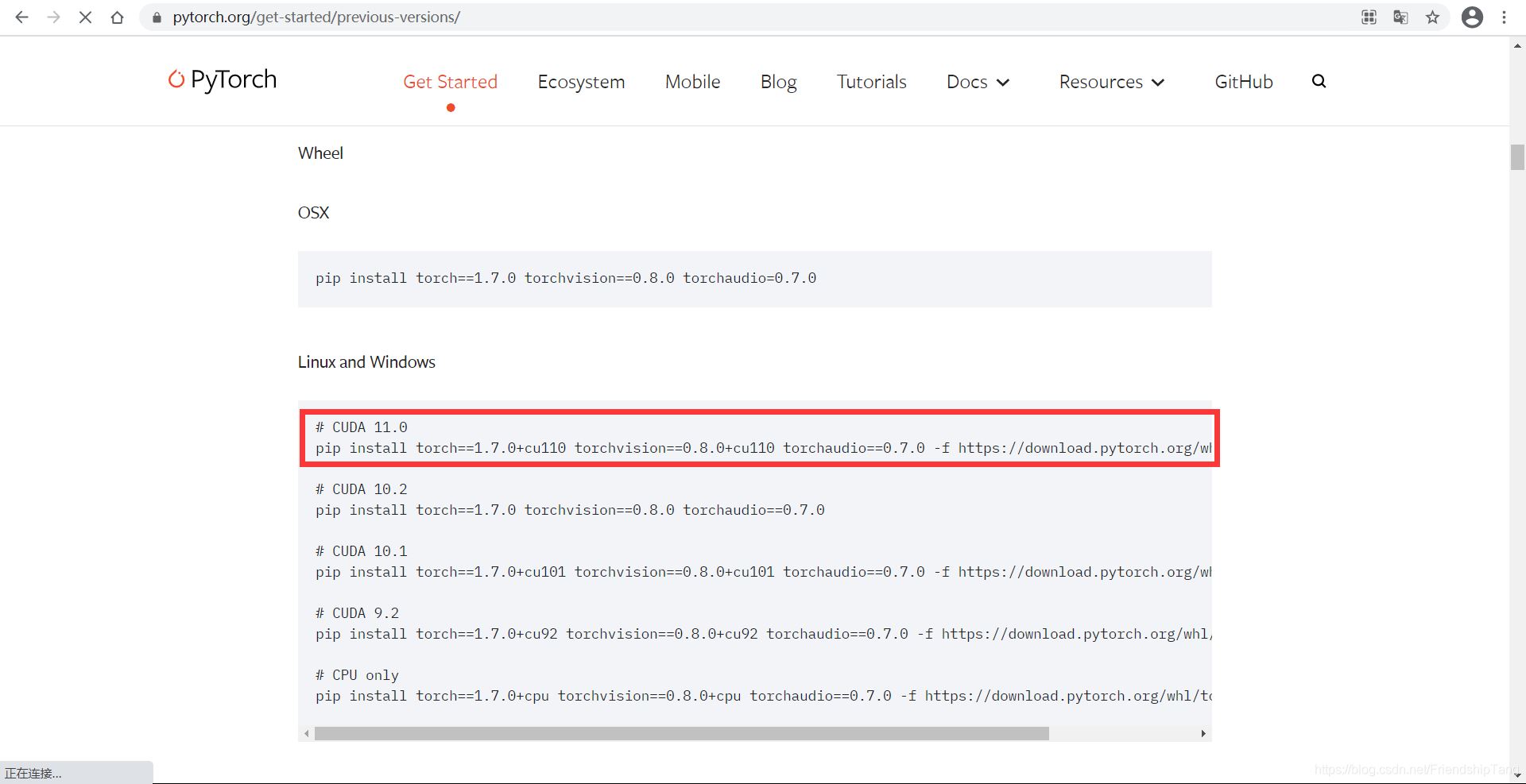Click the QR code grid icon
The width and height of the screenshot is (1526, 784).
click(x=1369, y=17)
